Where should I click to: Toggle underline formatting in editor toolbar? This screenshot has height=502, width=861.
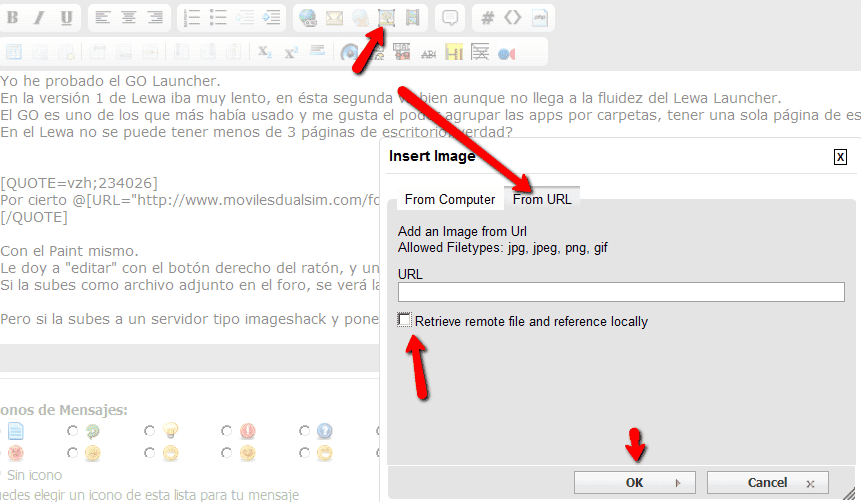pos(66,18)
